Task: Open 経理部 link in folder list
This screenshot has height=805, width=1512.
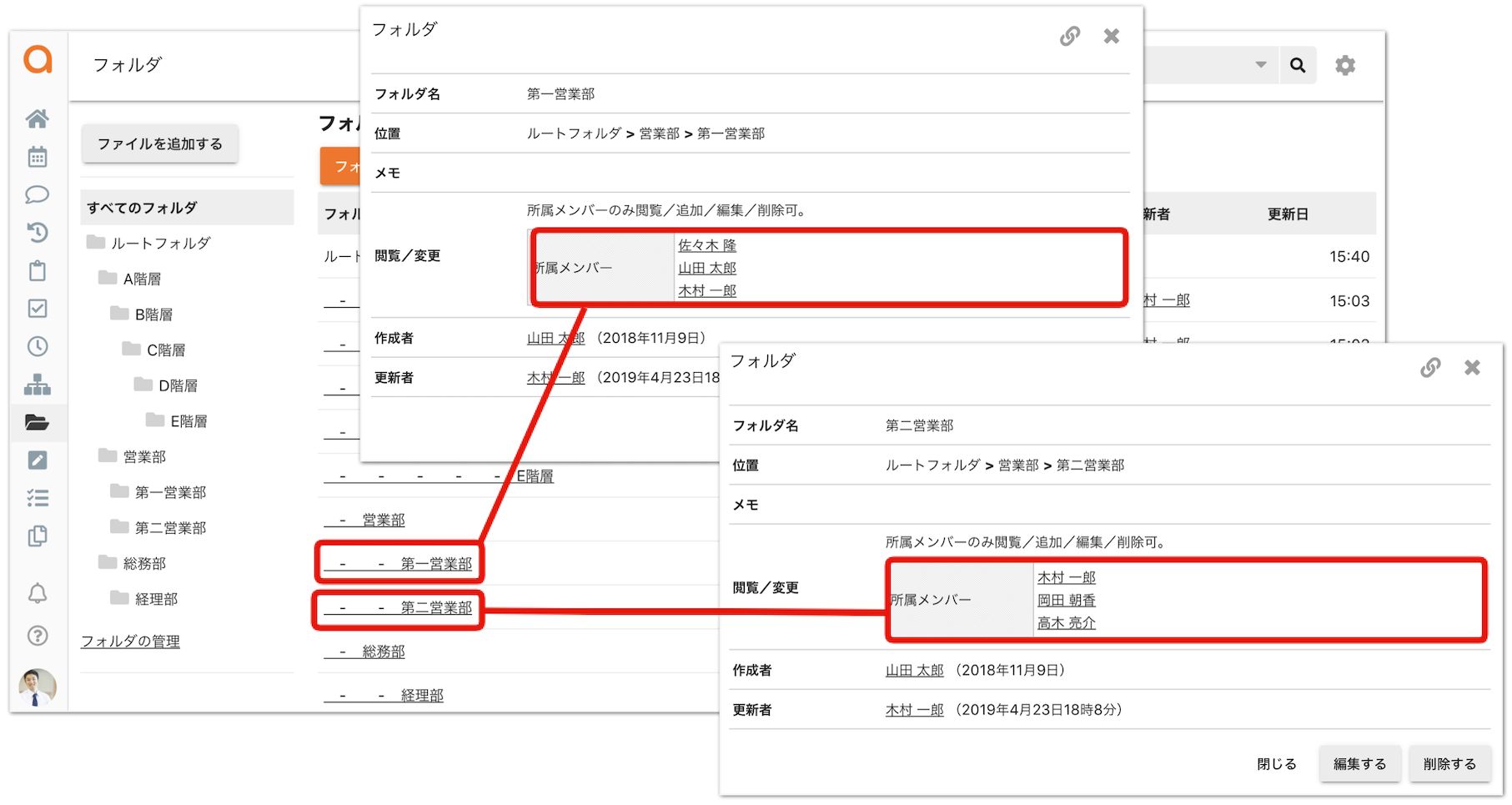Action: point(422,696)
